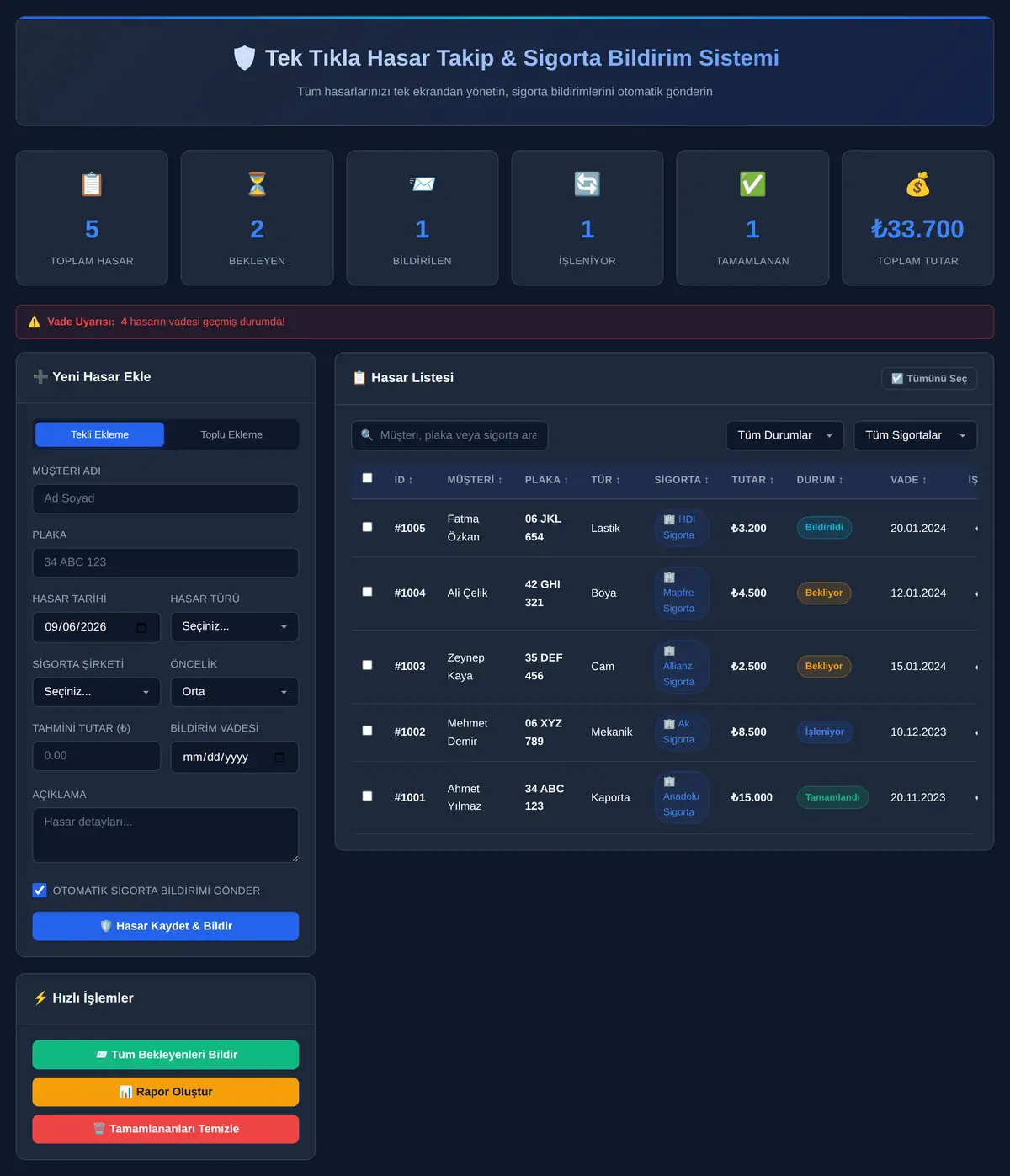Open the Tüm Durumlar filter dropdown
This screenshot has height=1176, width=1010.
click(785, 435)
